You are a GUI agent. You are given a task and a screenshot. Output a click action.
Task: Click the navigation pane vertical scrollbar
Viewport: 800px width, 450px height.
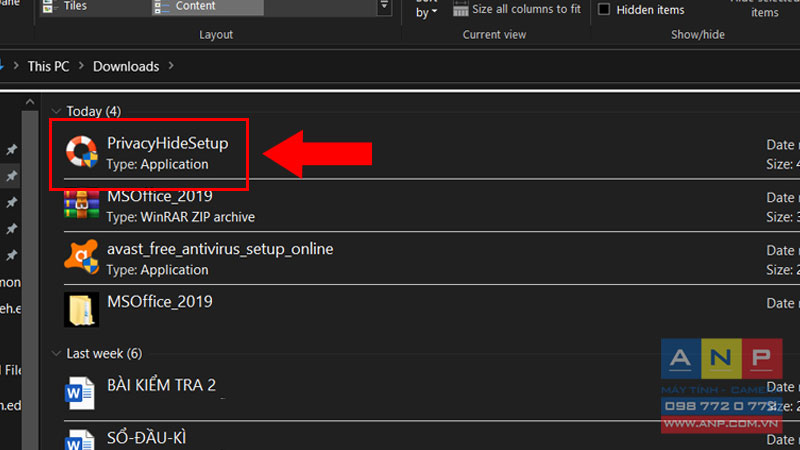30,281
